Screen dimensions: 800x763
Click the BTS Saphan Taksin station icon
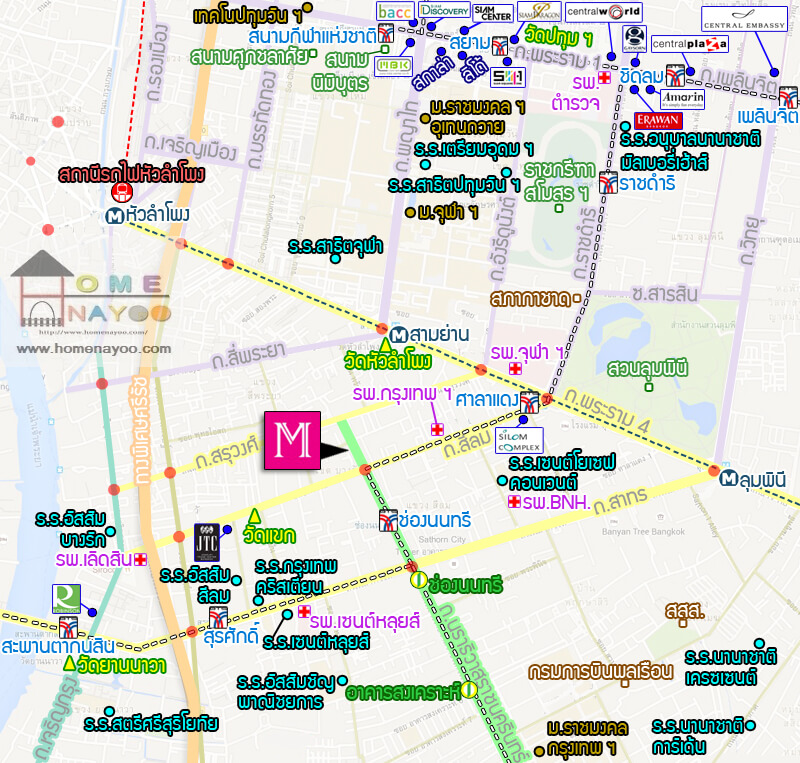pos(68,627)
